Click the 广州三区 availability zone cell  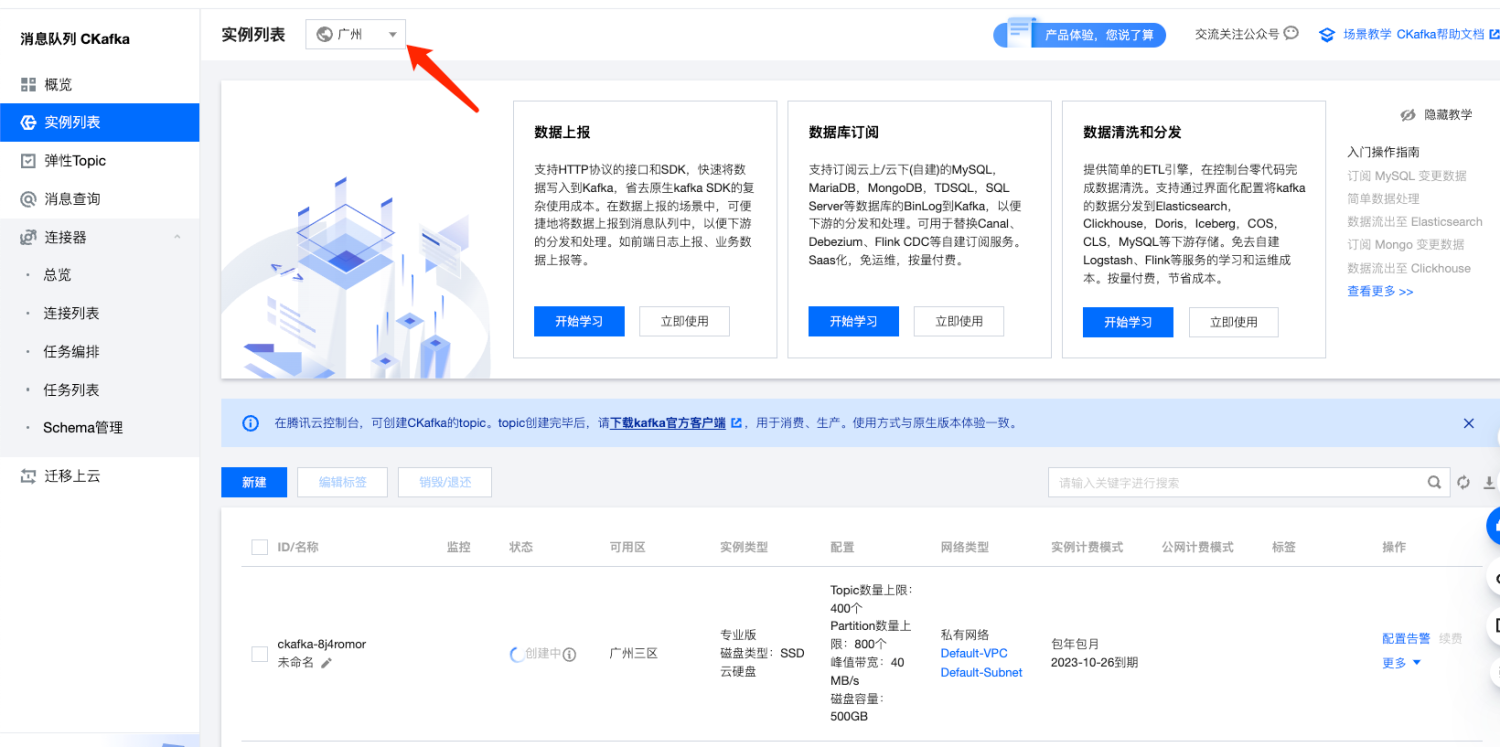[x=634, y=653]
